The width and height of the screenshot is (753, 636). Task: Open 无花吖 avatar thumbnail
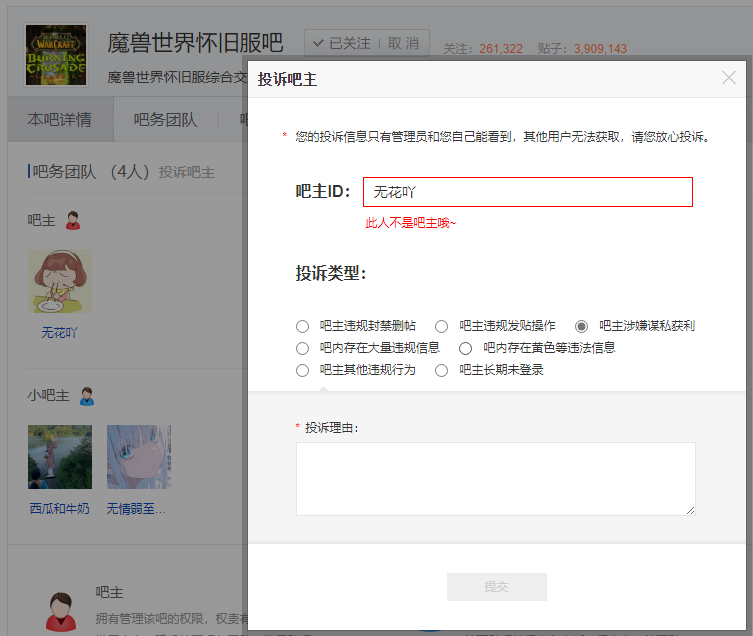[x=59, y=281]
